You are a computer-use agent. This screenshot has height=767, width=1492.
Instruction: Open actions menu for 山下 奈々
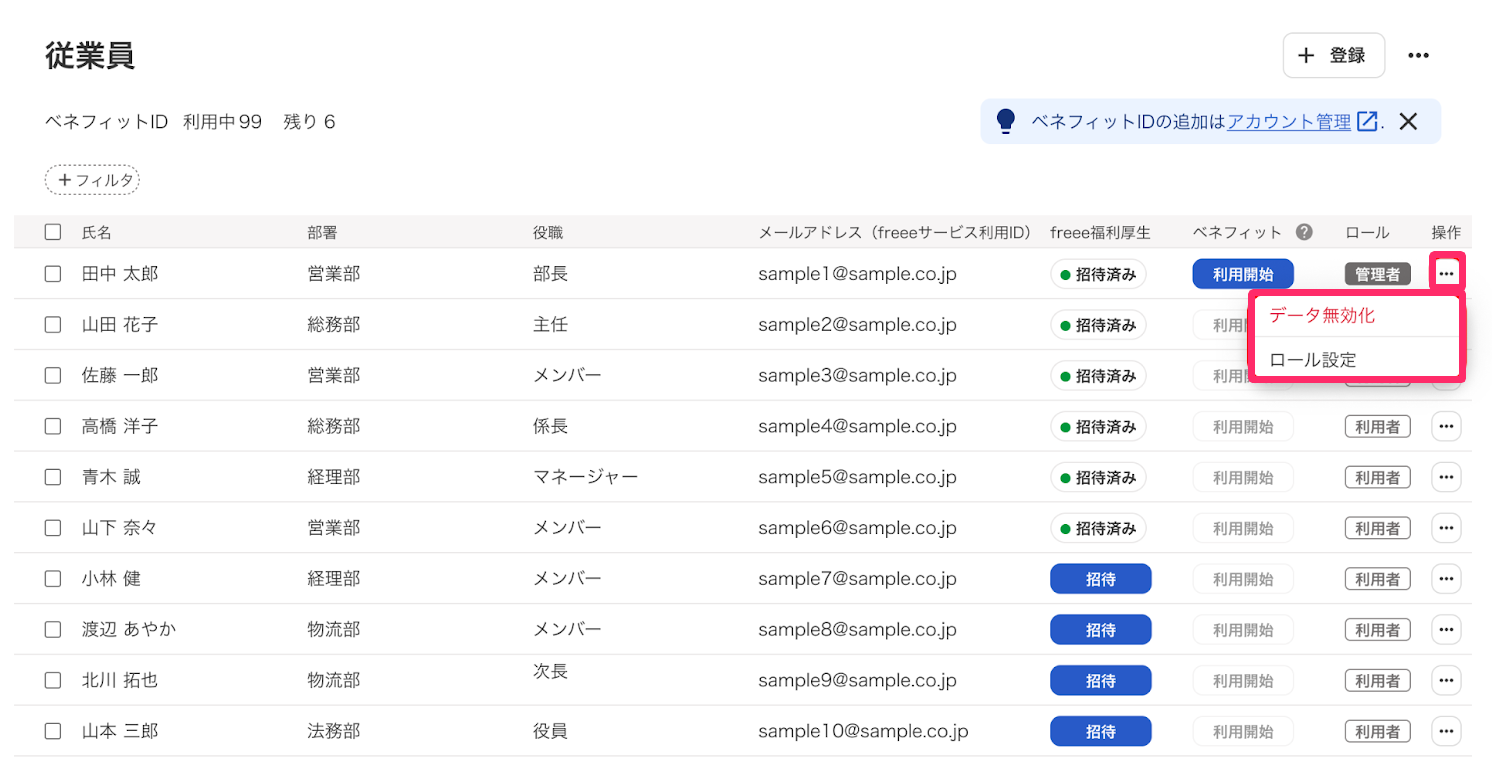(1446, 528)
